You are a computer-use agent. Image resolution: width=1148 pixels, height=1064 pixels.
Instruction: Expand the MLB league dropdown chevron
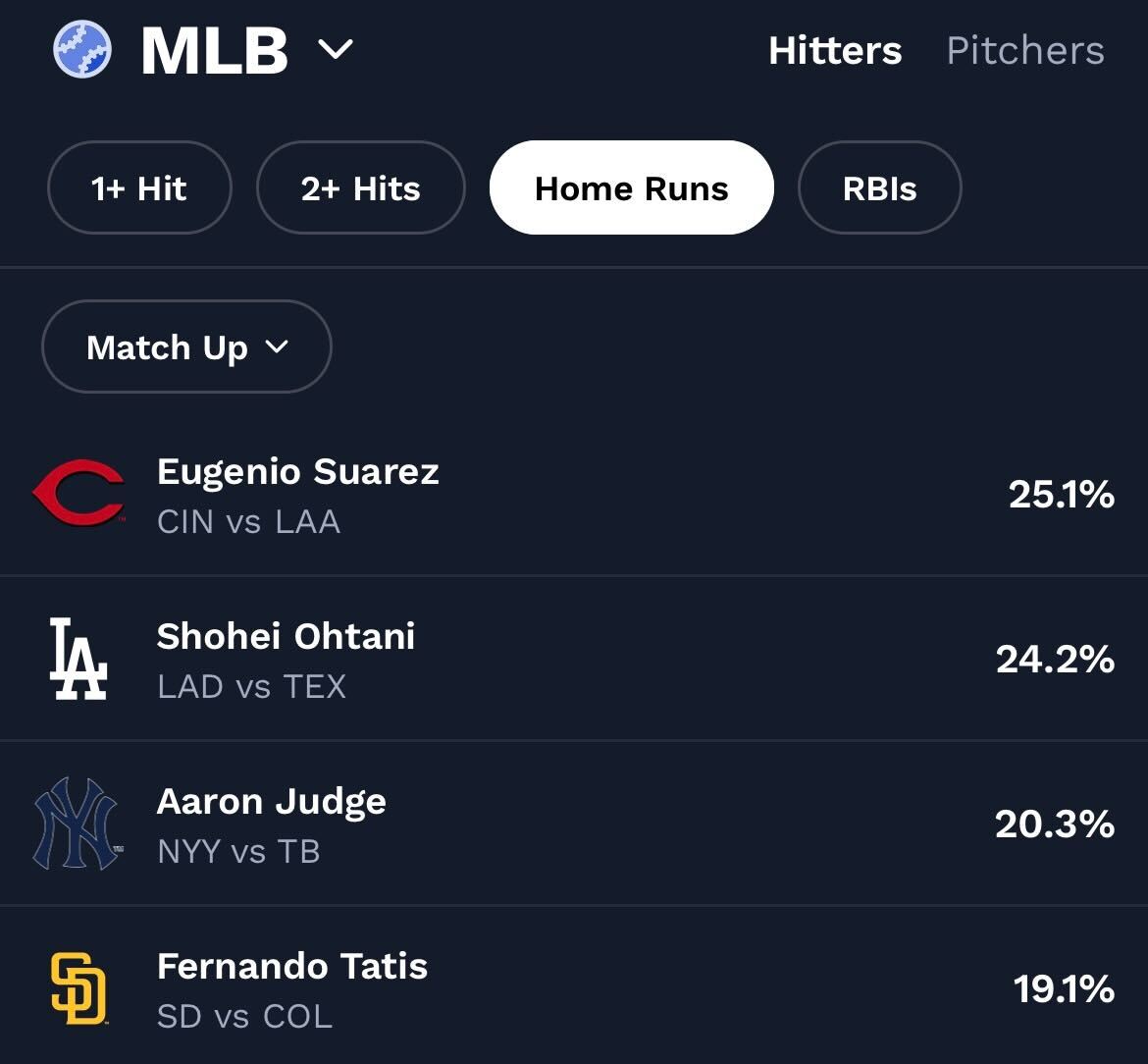[336, 49]
